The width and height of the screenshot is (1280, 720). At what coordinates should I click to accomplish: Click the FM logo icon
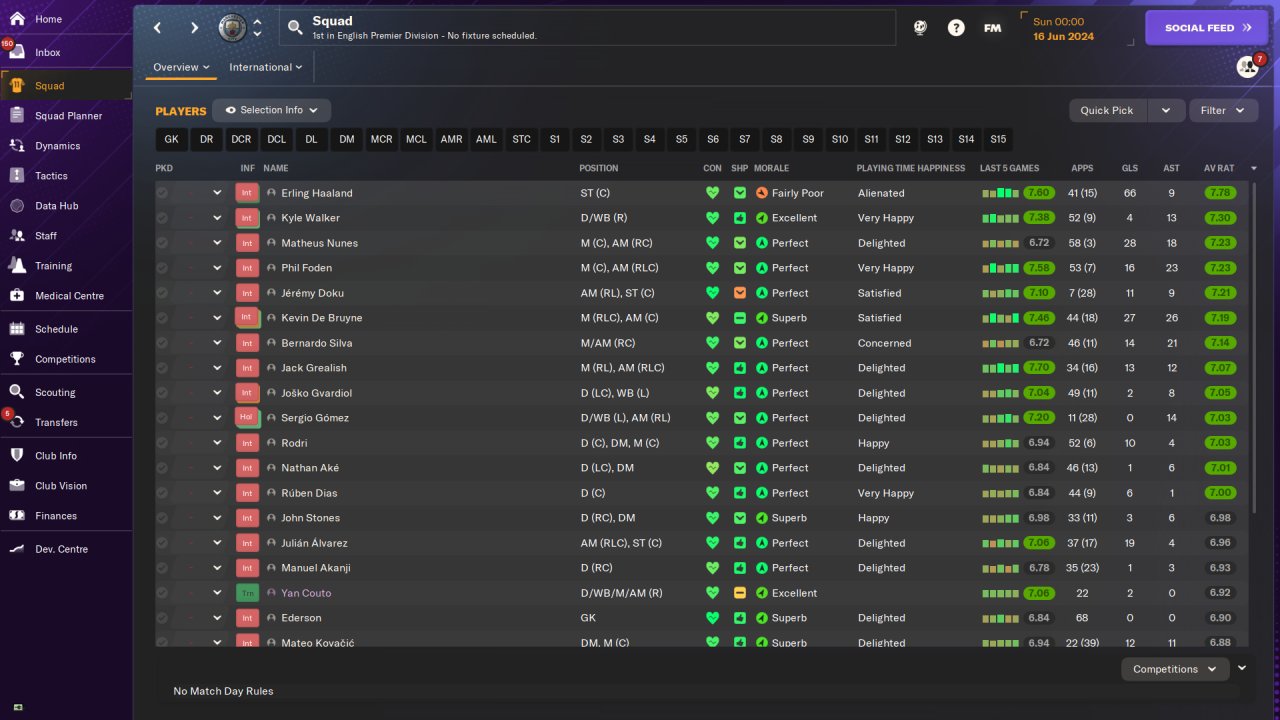(992, 28)
